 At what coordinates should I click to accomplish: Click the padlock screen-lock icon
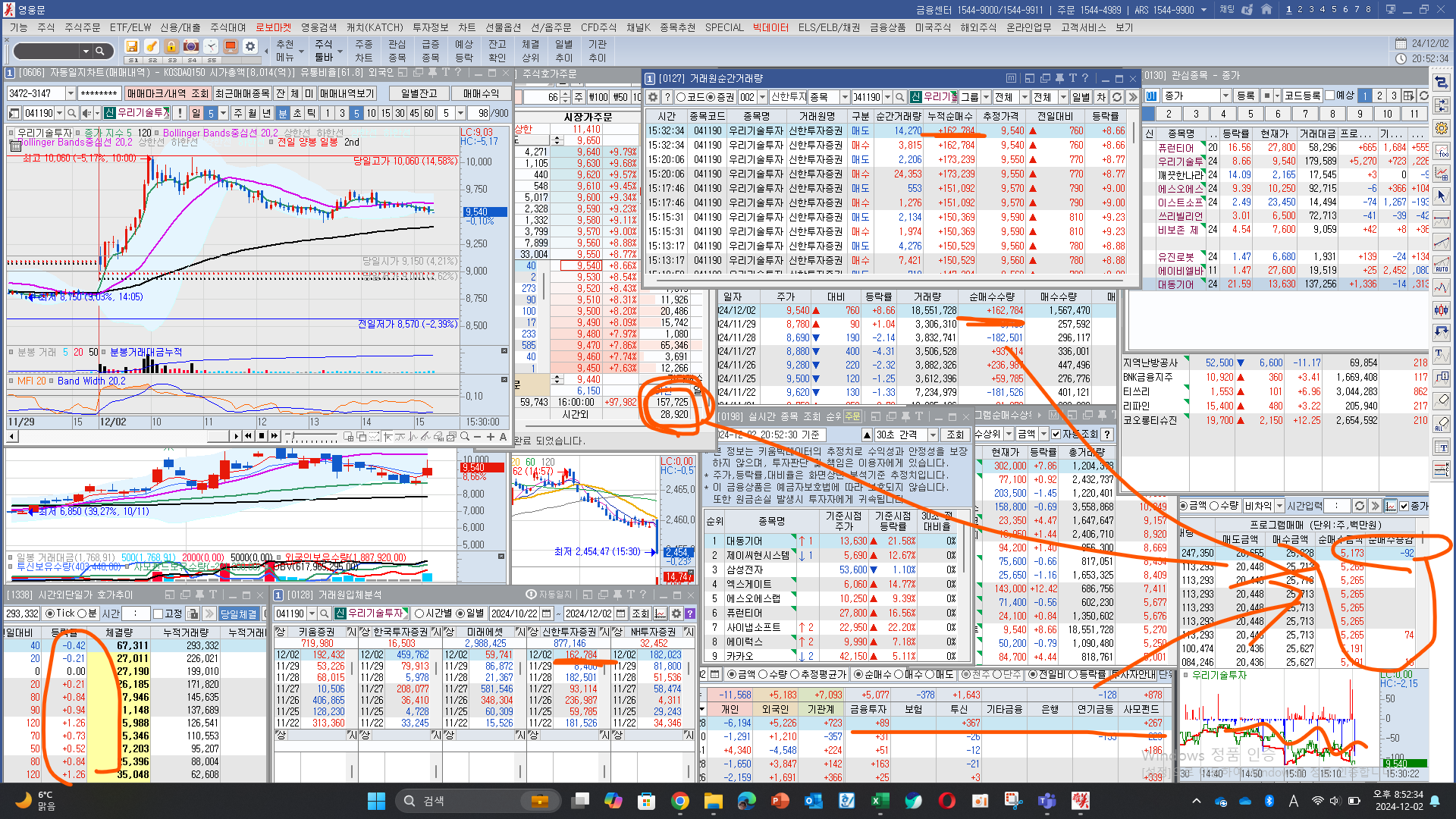(171, 47)
